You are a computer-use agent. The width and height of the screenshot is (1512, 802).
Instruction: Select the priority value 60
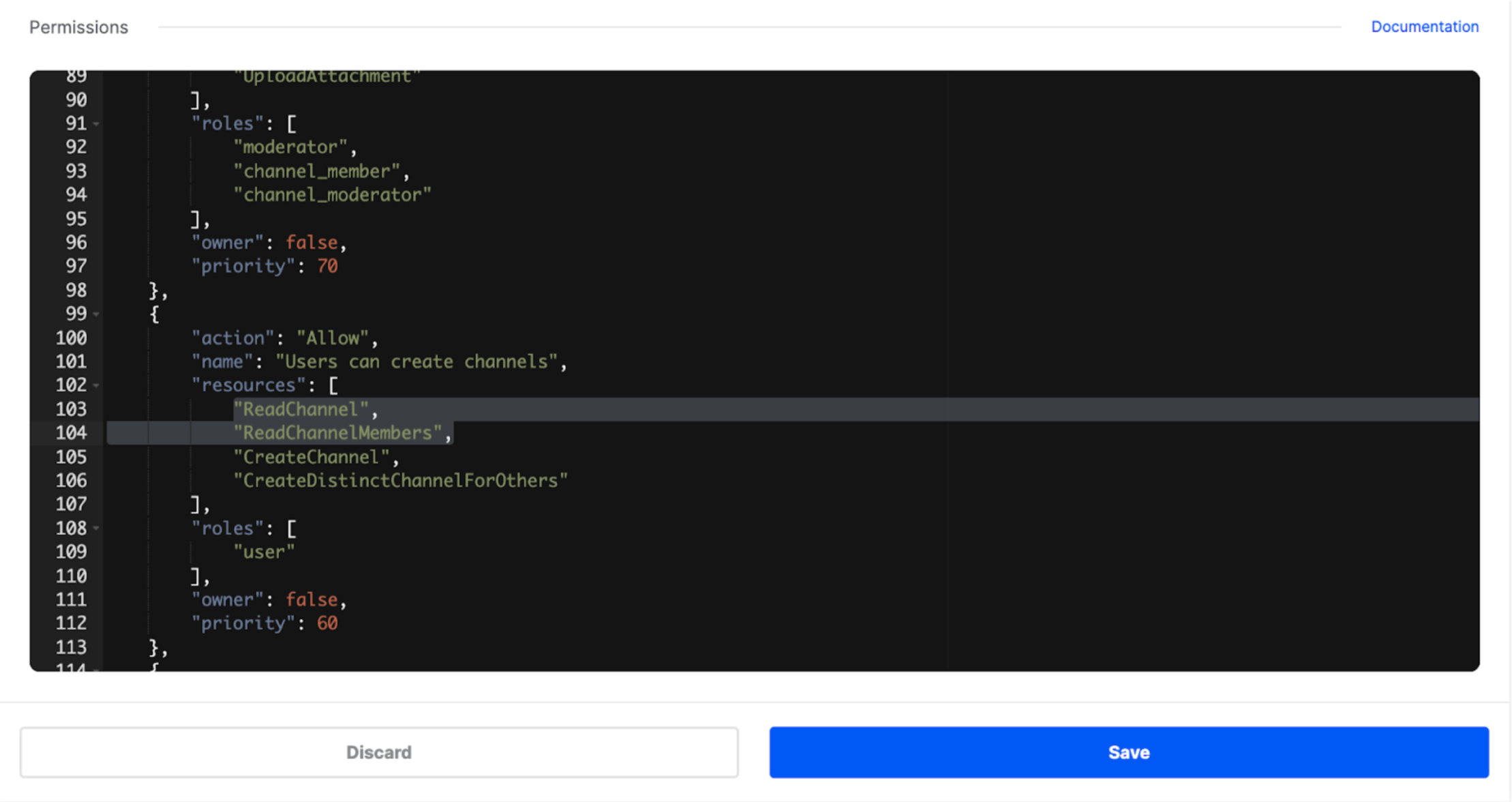(x=329, y=623)
